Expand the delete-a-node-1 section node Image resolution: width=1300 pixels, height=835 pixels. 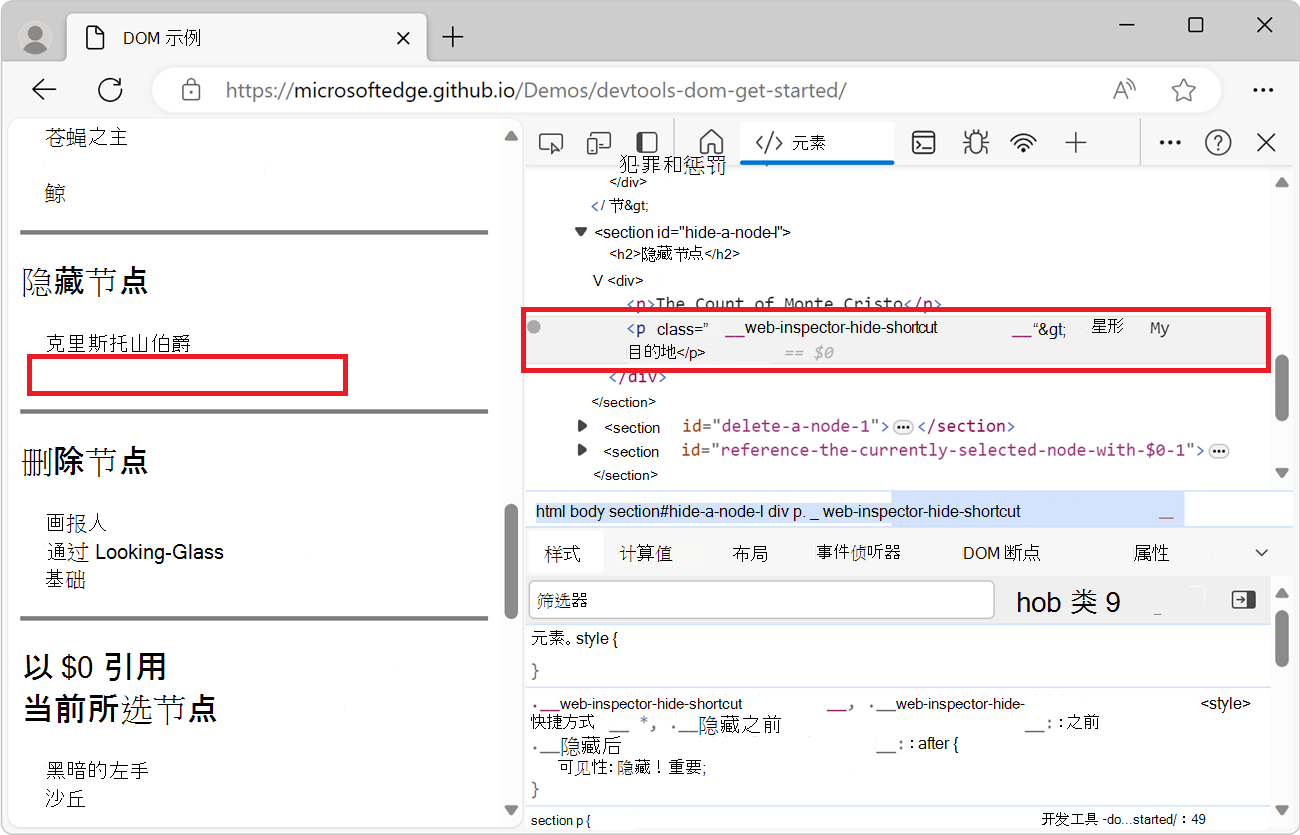click(582, 426)
